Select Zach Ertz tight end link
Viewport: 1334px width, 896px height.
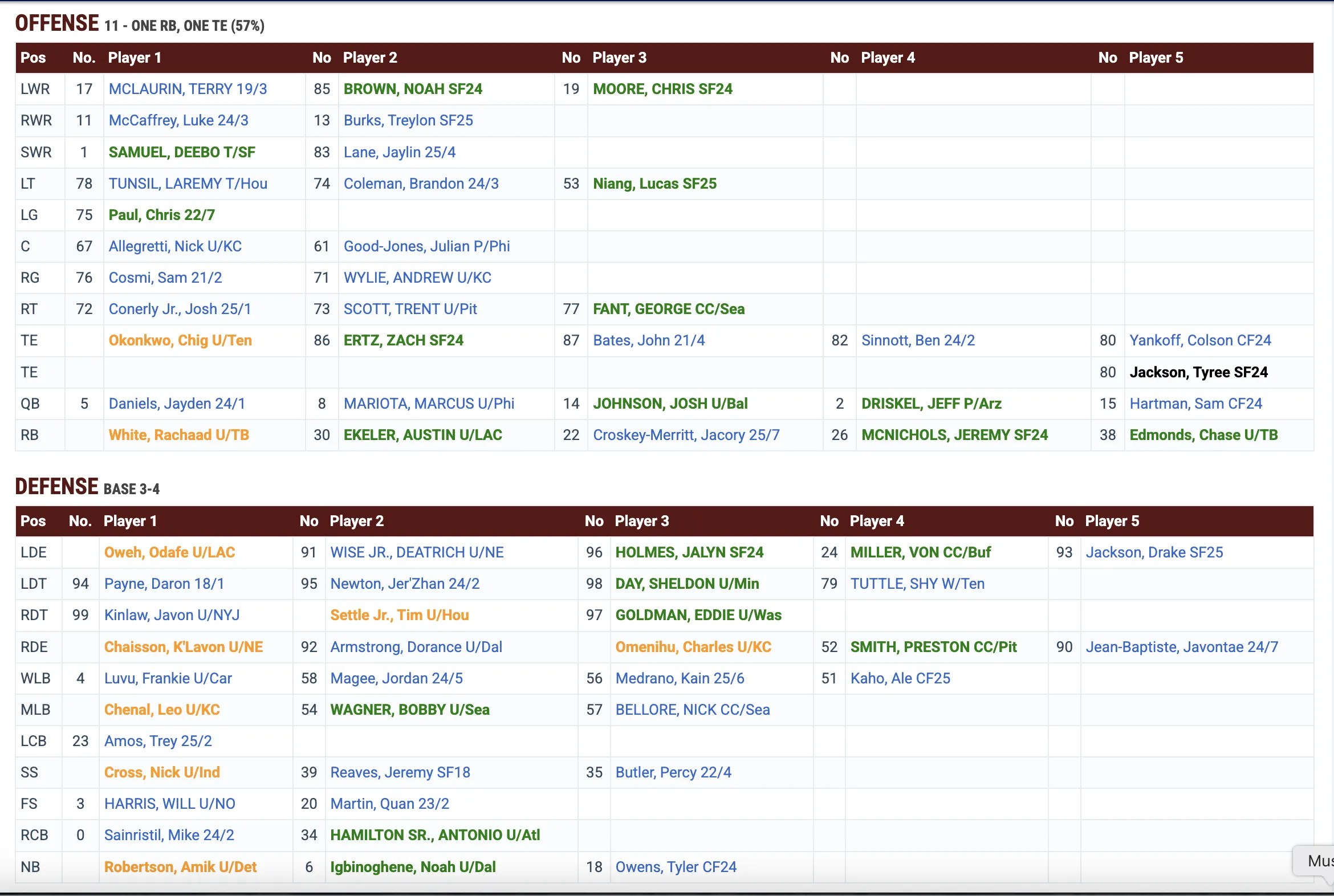403,341
